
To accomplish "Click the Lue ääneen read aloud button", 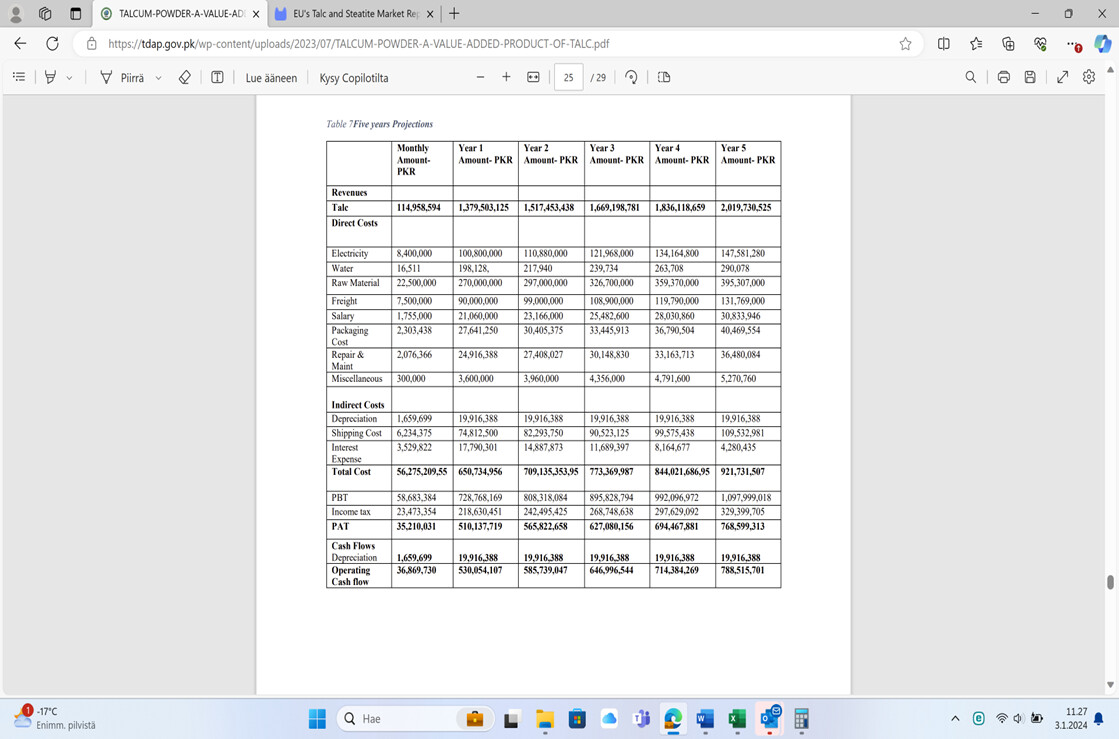I will coord(271,78).
